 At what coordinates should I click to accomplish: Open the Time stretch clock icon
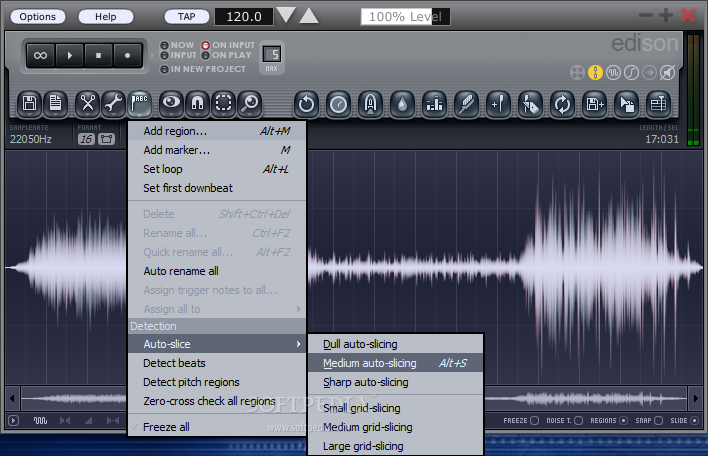coord(338,105)
